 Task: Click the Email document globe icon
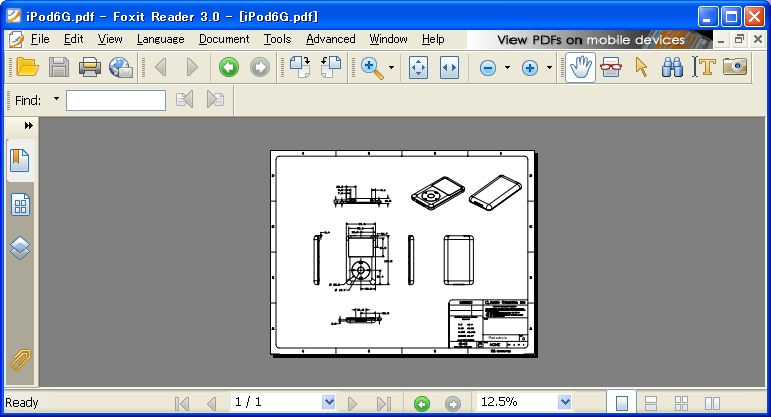point(121,67)
